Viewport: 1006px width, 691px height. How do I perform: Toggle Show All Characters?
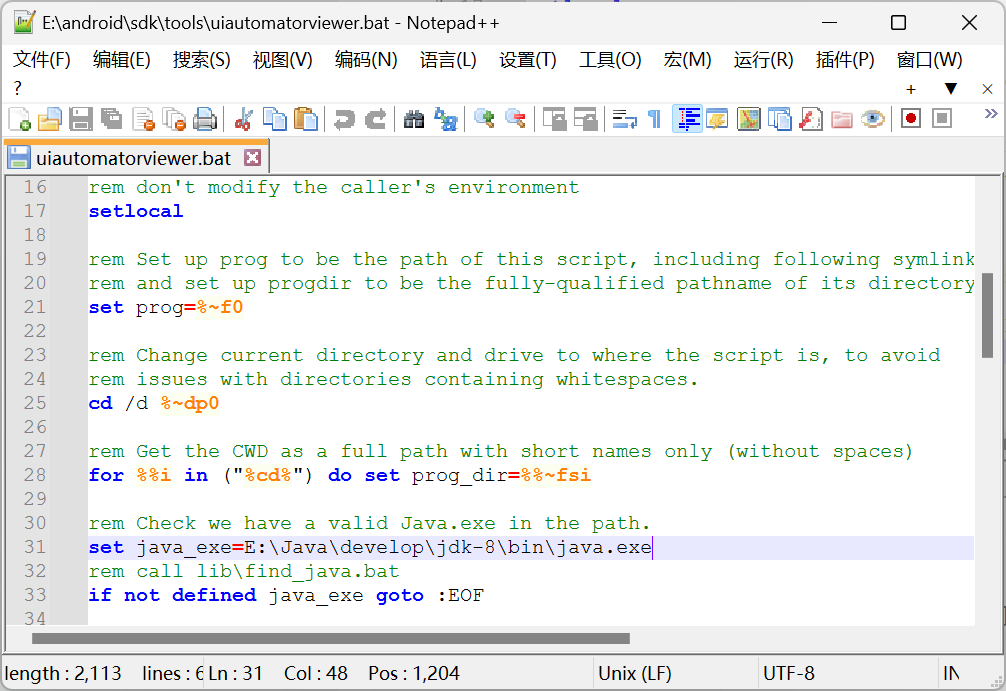pyautogui.click(x=654, y=118)
